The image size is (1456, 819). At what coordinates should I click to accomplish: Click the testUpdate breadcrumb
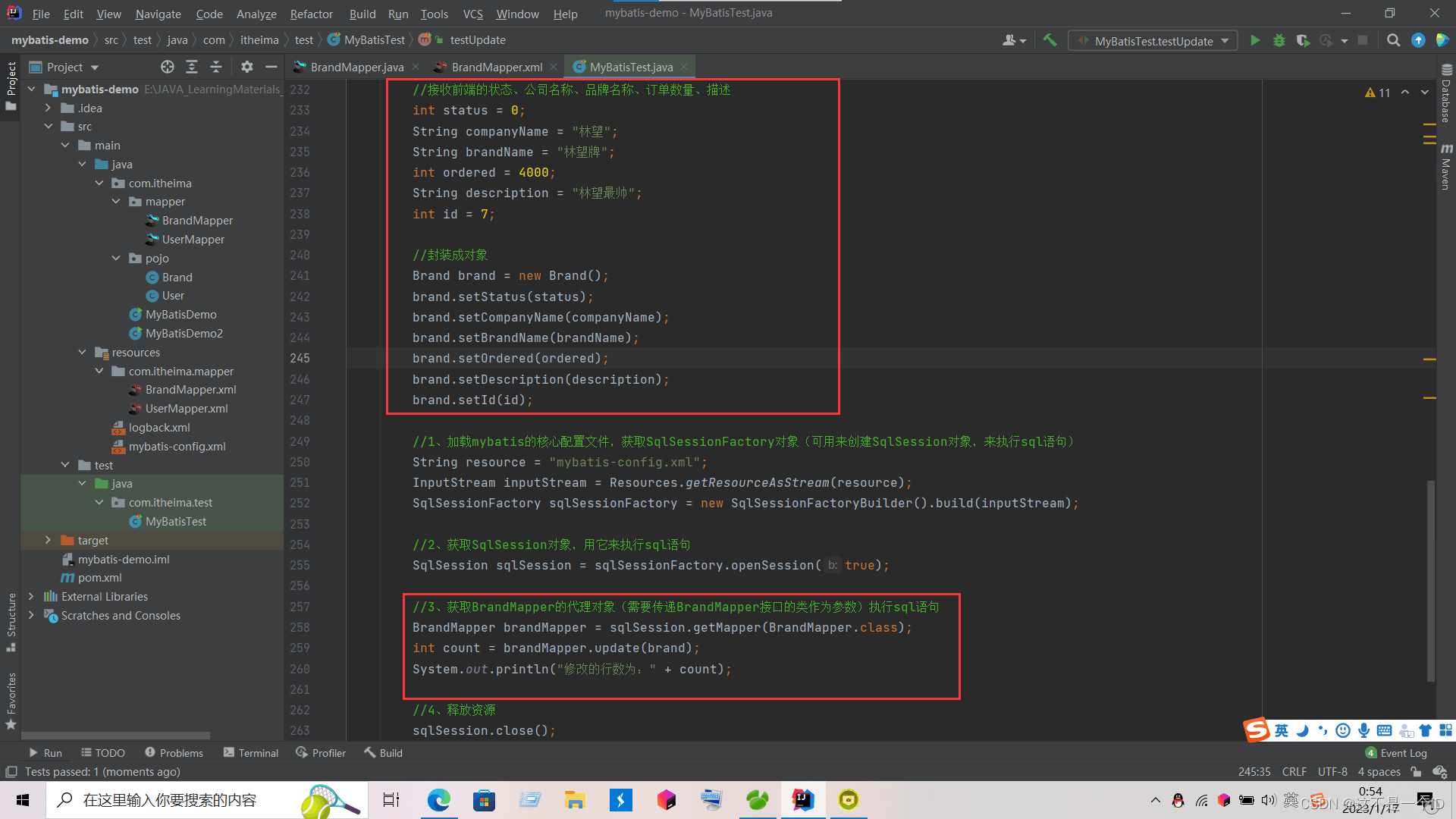477,40
